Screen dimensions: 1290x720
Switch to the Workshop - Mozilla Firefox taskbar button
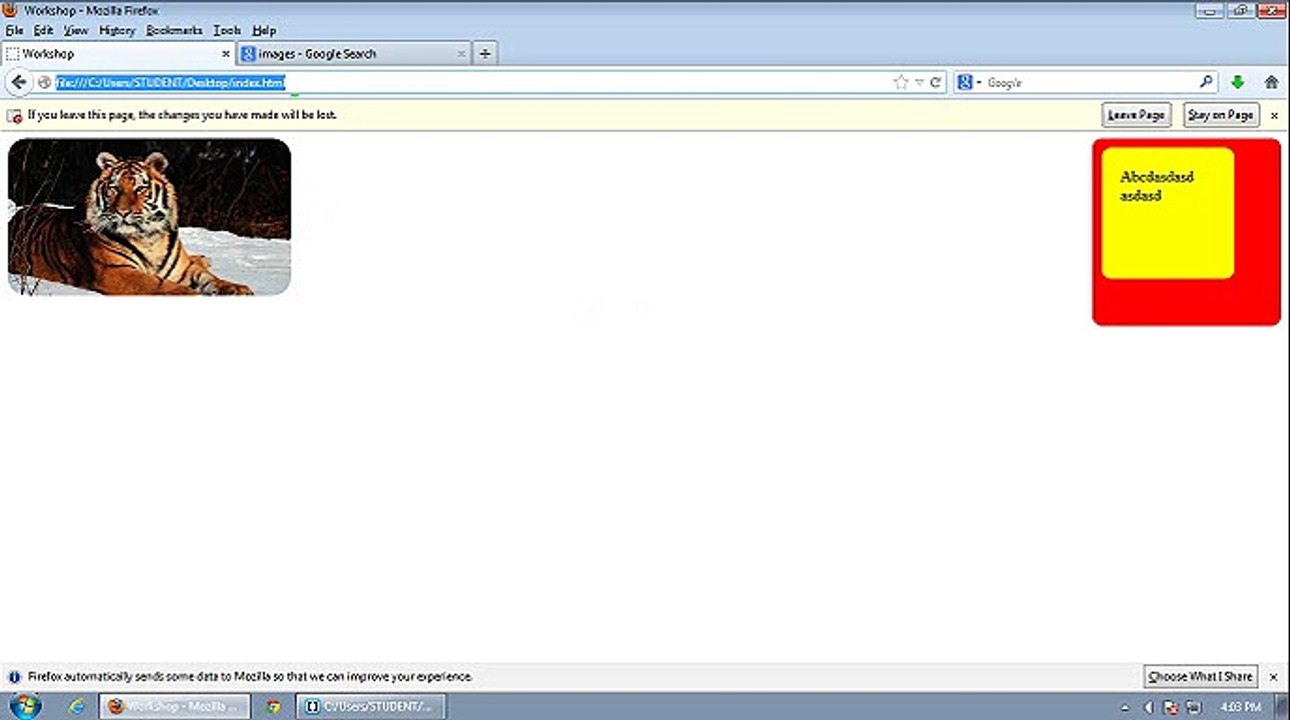pos(175,706)
